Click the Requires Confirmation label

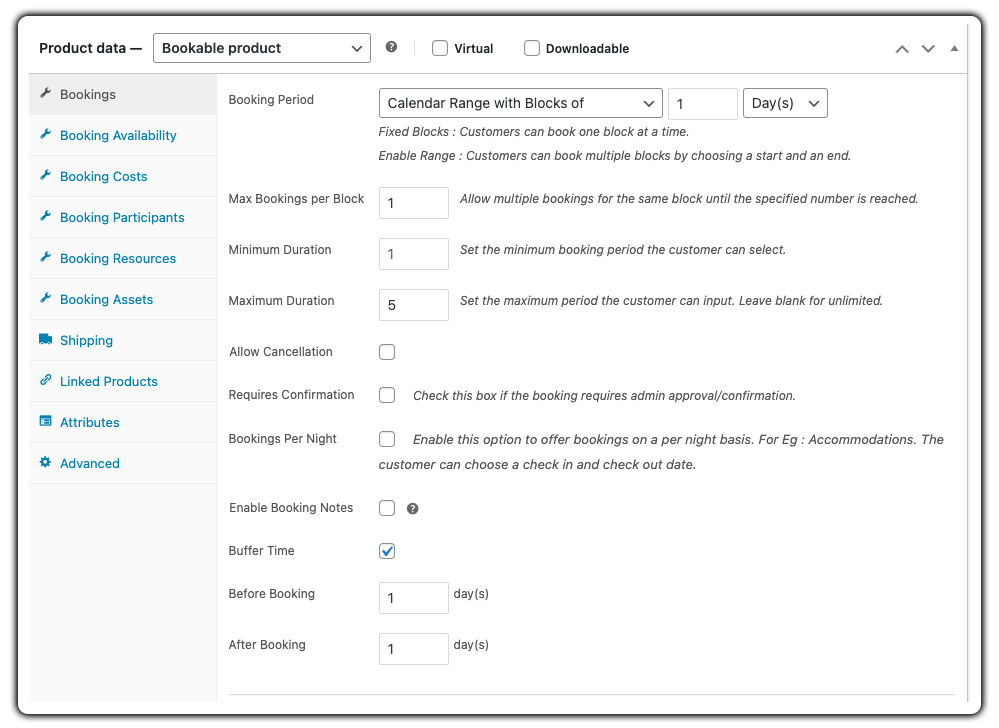pyautogui.click(x=291, y=395)
